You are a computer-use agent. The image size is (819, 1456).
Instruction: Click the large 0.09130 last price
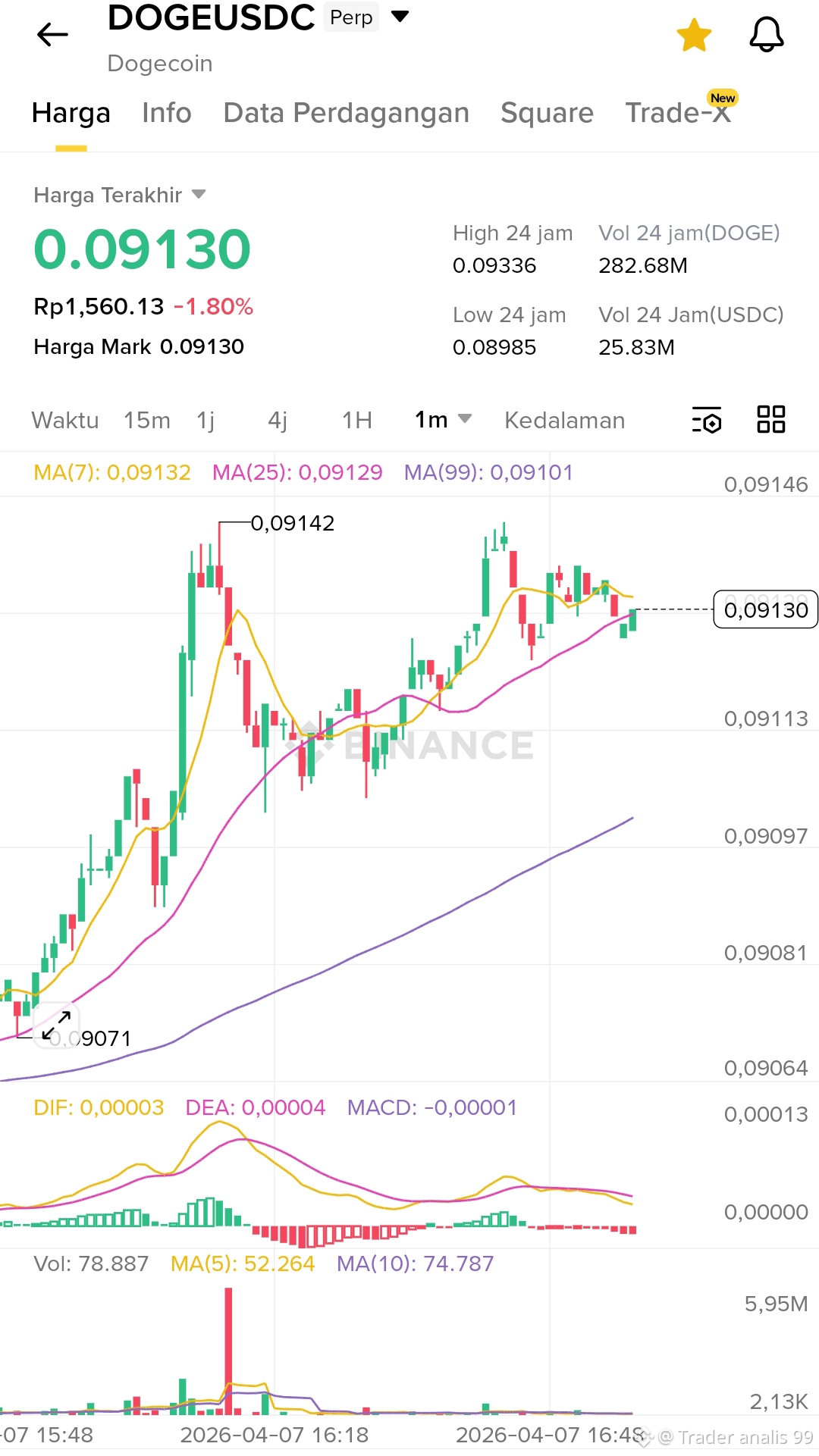[x=142, y=249]
